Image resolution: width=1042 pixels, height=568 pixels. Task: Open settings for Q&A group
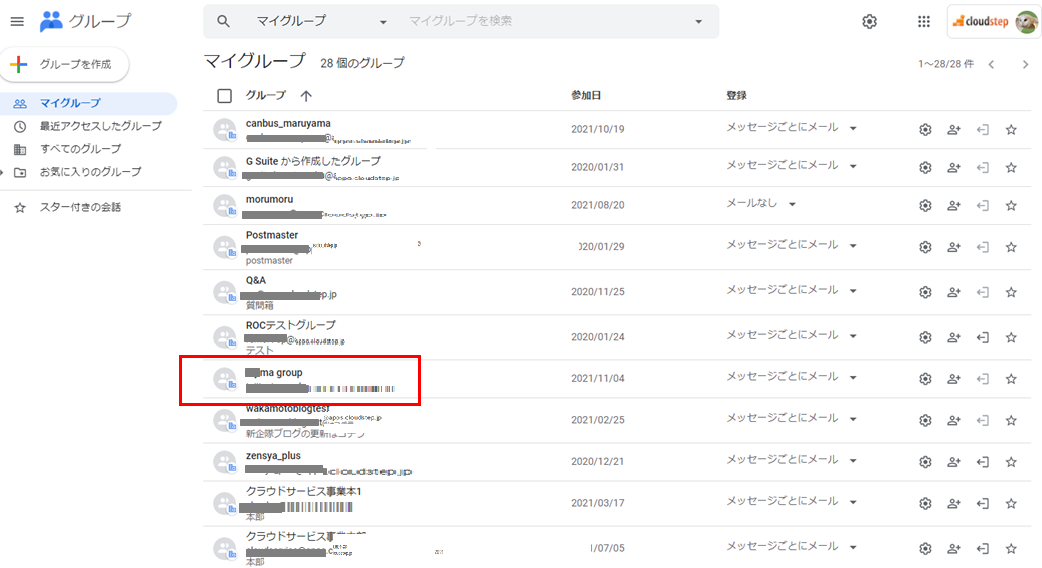(925, 292)
